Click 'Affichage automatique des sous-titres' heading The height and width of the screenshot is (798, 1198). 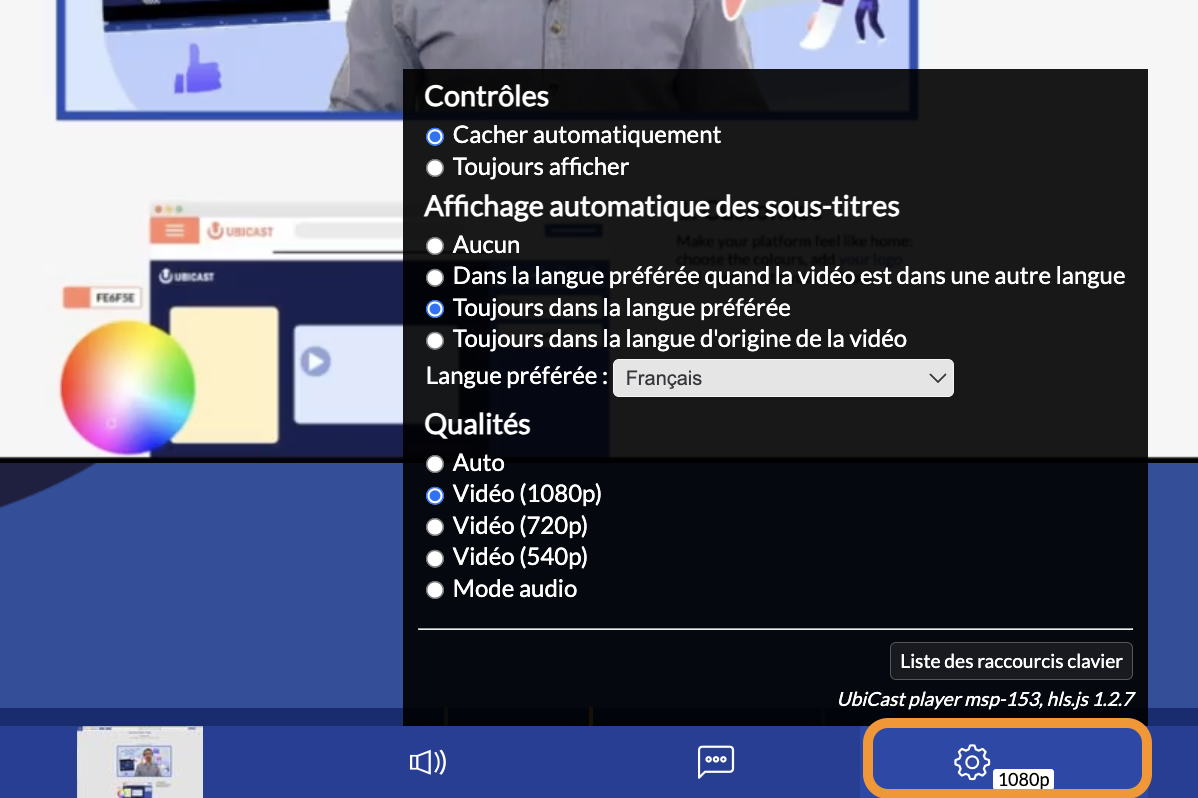point(662,206)
